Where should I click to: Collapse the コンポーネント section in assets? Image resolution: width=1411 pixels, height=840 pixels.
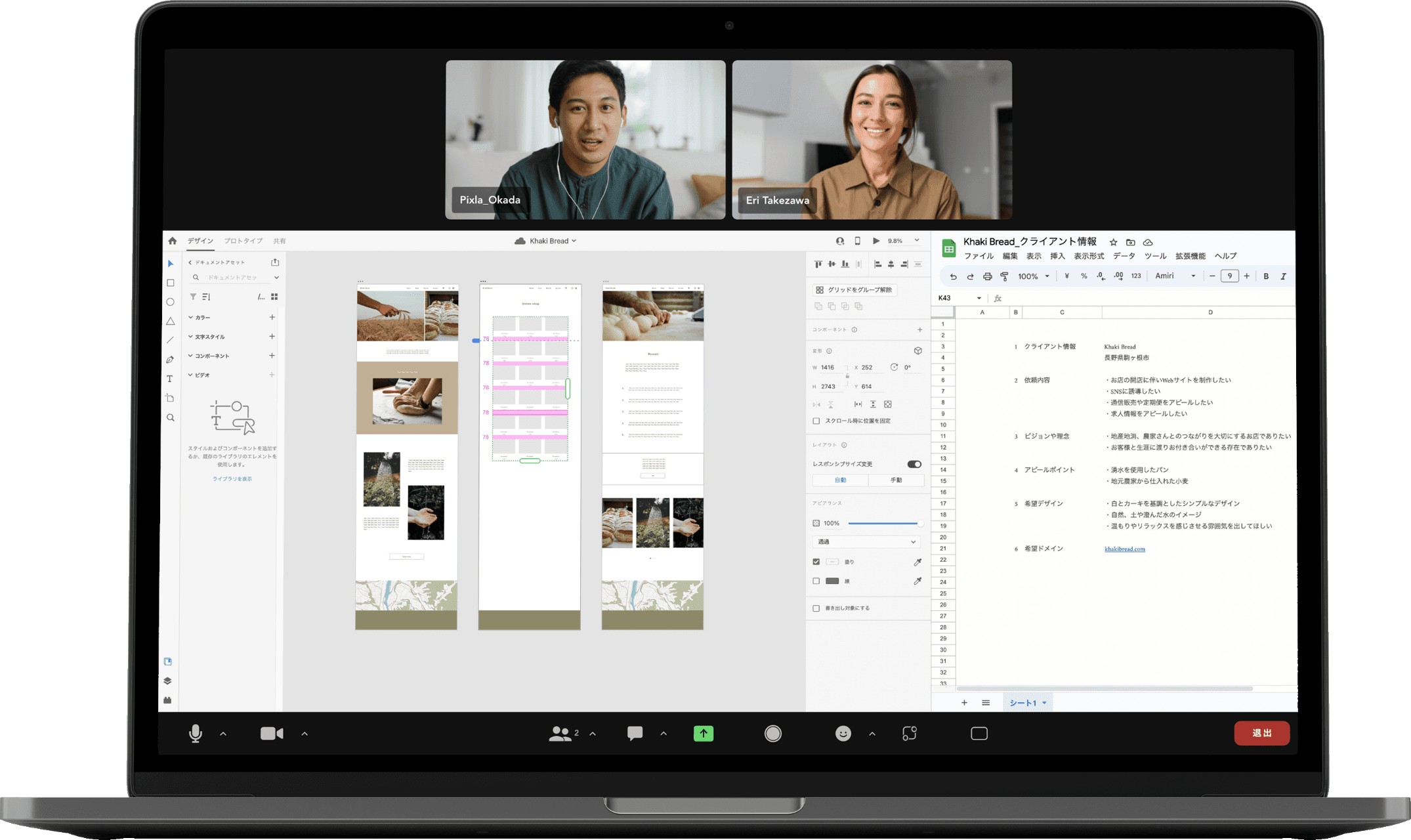coord(191,356)
